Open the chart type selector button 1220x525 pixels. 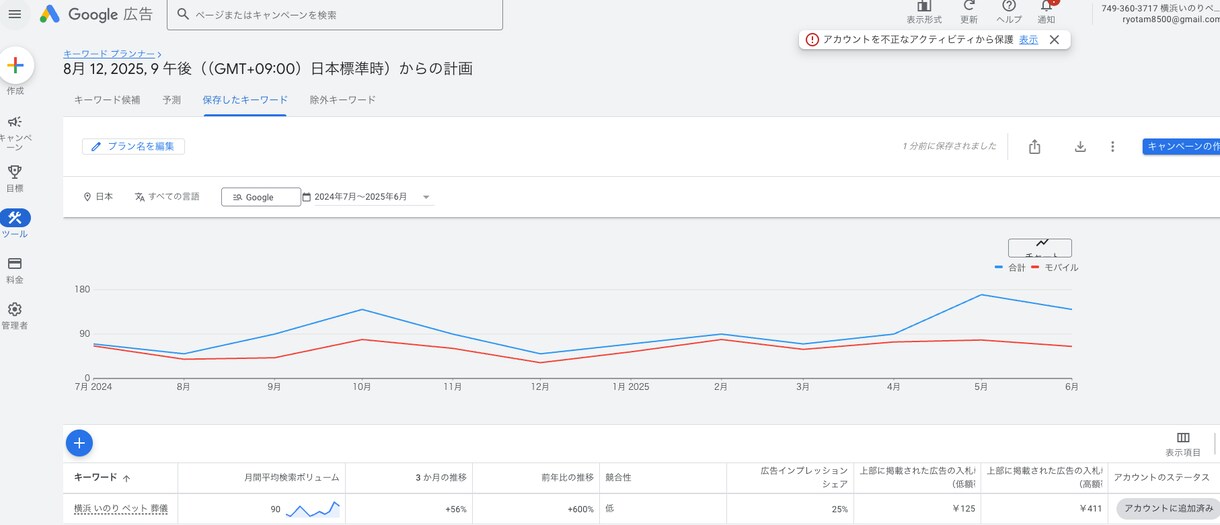pos(1040,247)
